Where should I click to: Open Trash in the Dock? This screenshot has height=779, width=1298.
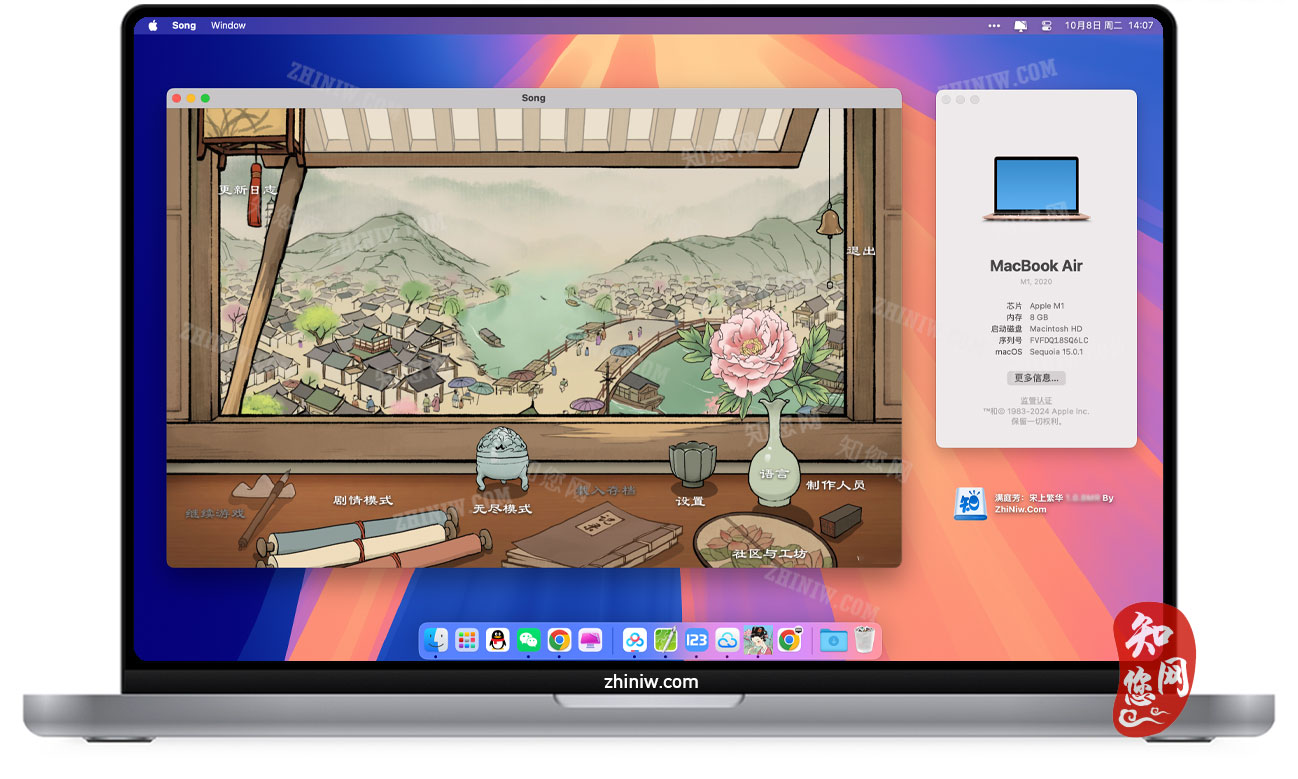click(864, 640)
